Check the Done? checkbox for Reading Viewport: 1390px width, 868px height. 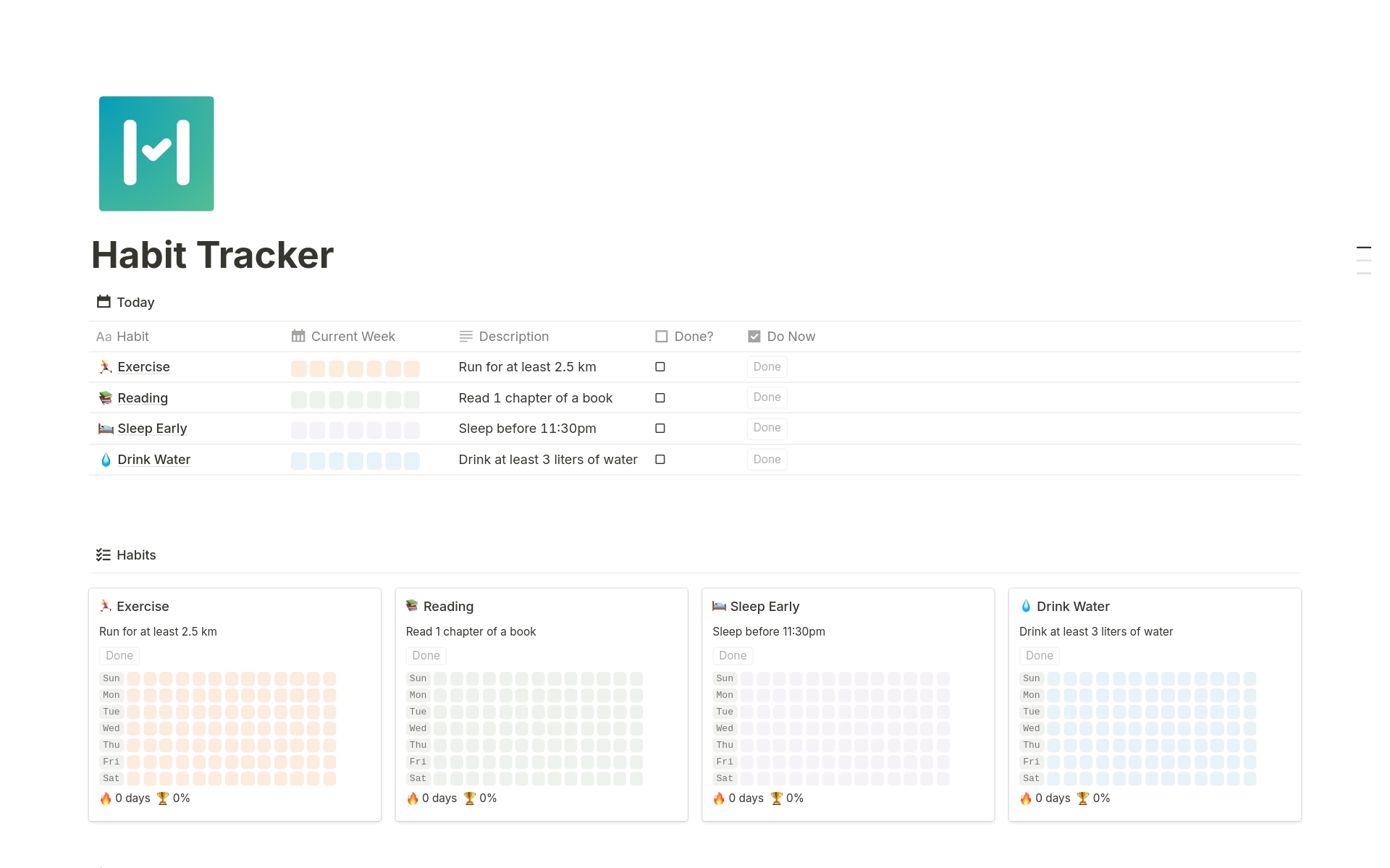(x=660, y=397)
